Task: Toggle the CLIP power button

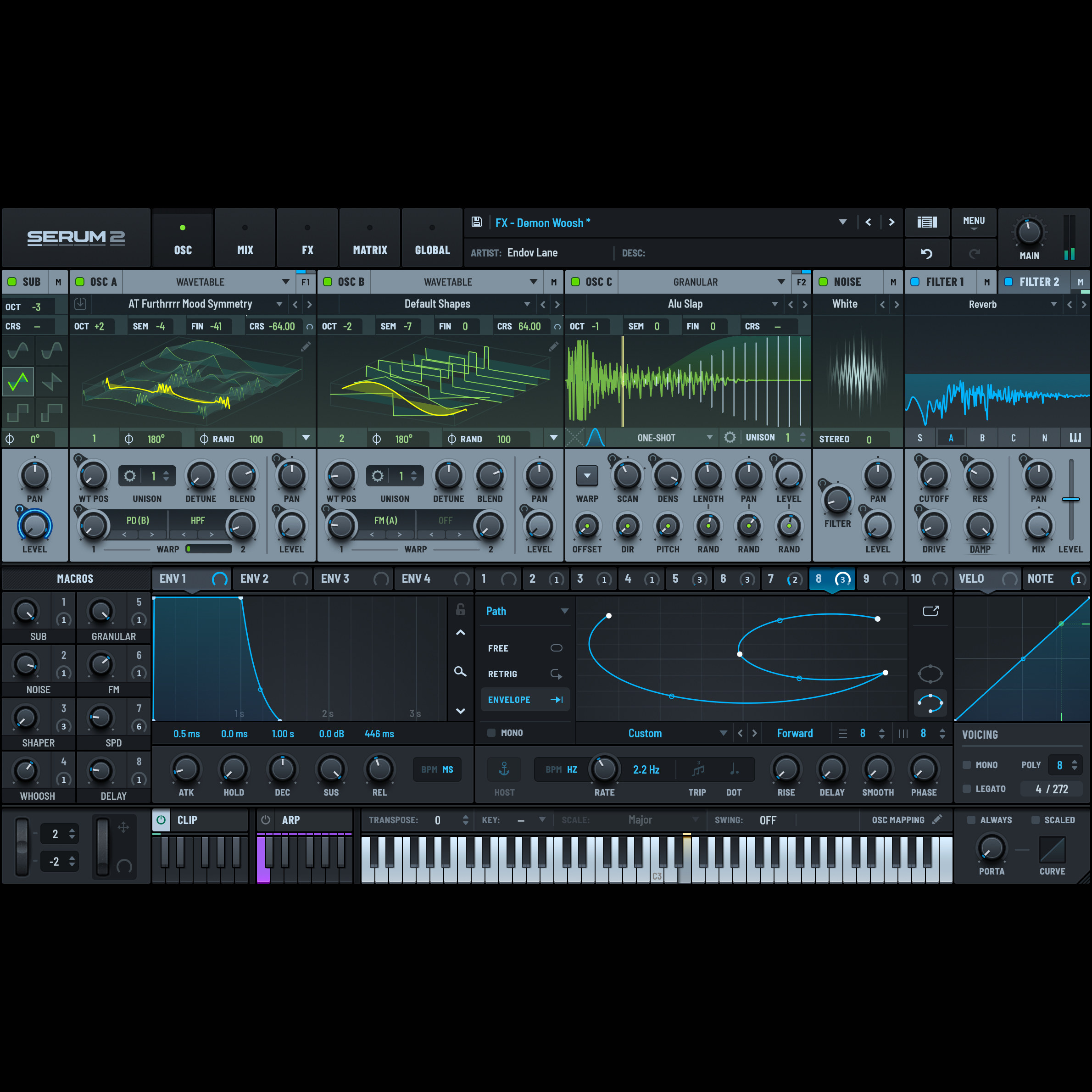Action: click(x=161, y=819)
